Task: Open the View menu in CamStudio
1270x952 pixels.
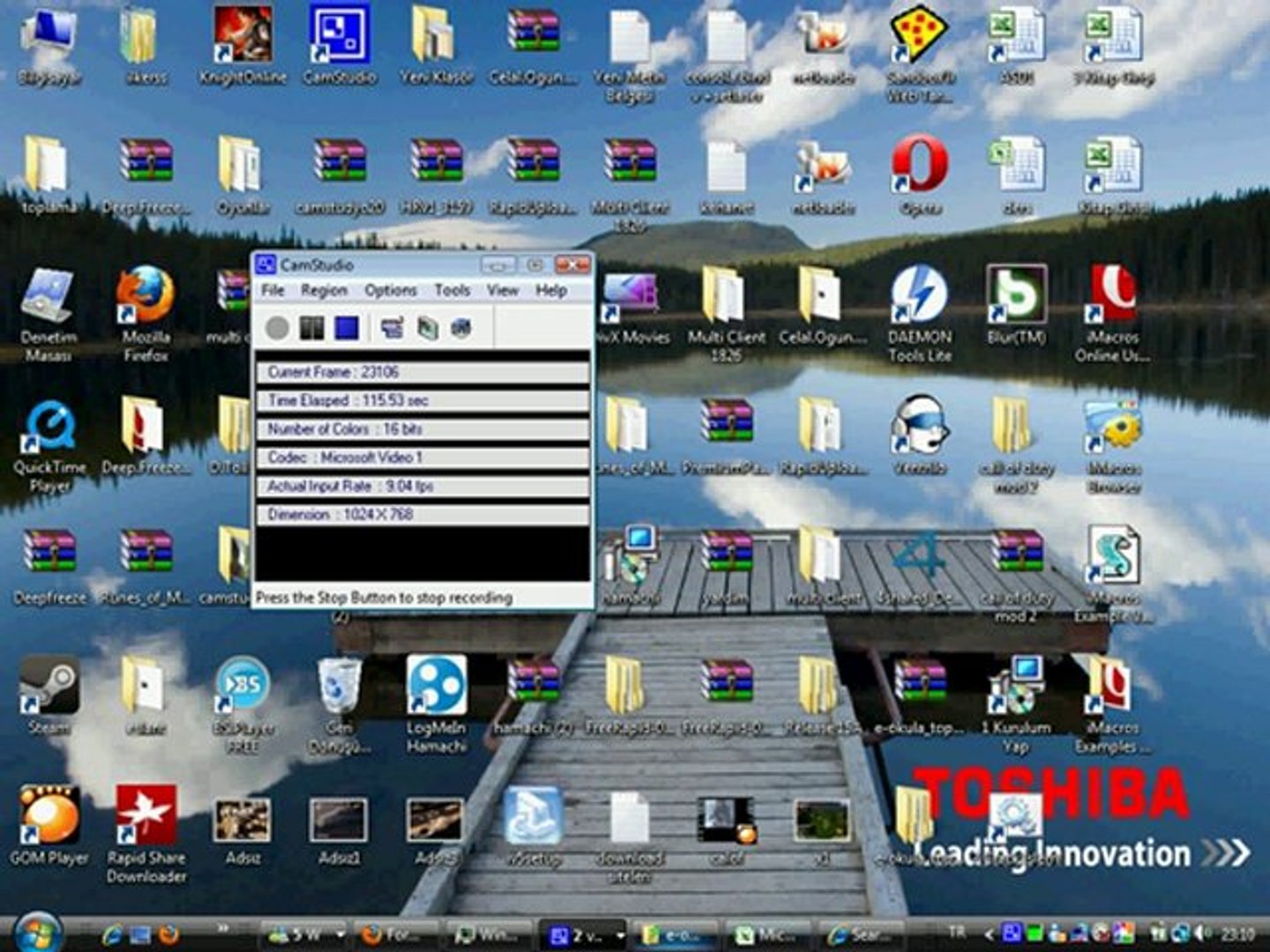Action: [503, 290]
